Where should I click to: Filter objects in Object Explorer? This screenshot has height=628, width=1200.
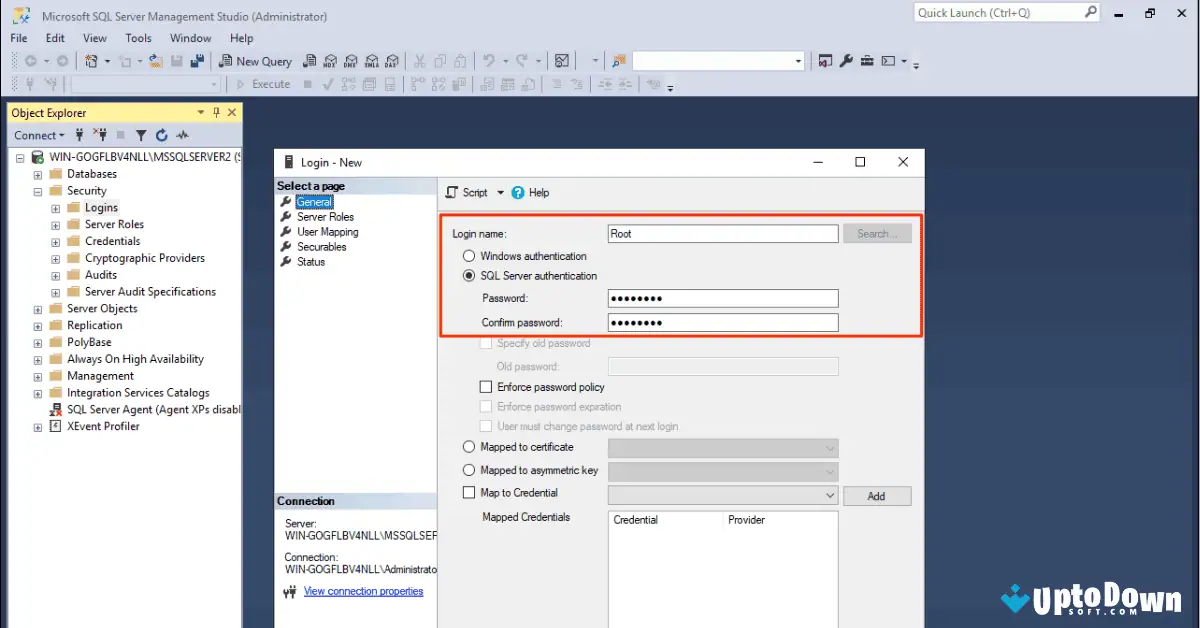click(140, 134)
